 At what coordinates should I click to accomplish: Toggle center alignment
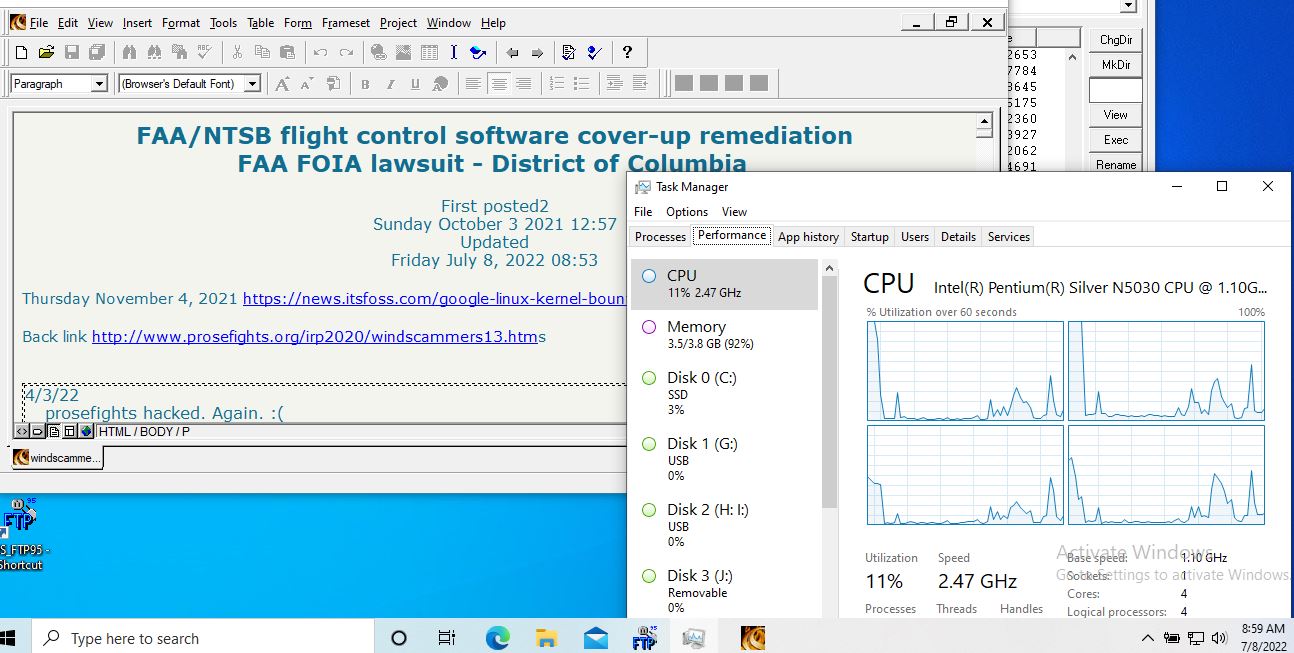(x=498, y=84)
